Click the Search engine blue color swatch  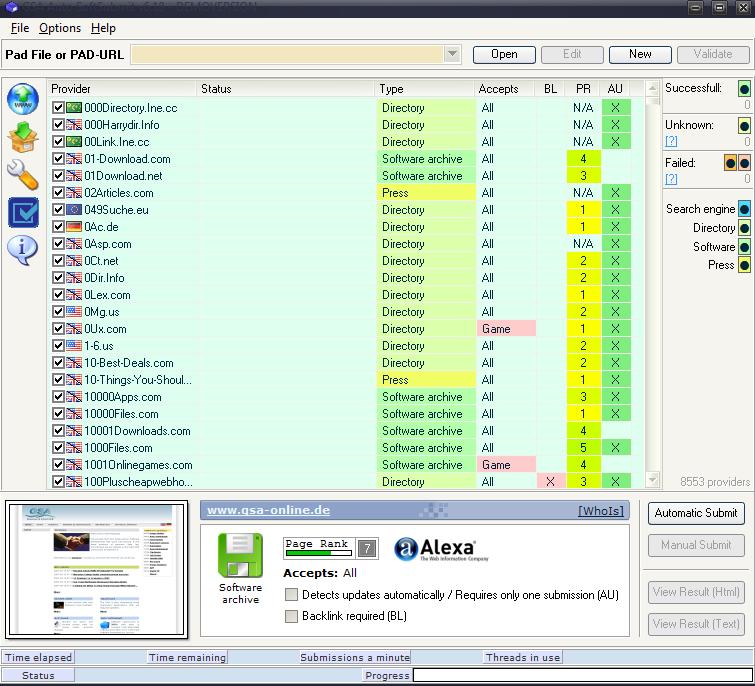744,209
